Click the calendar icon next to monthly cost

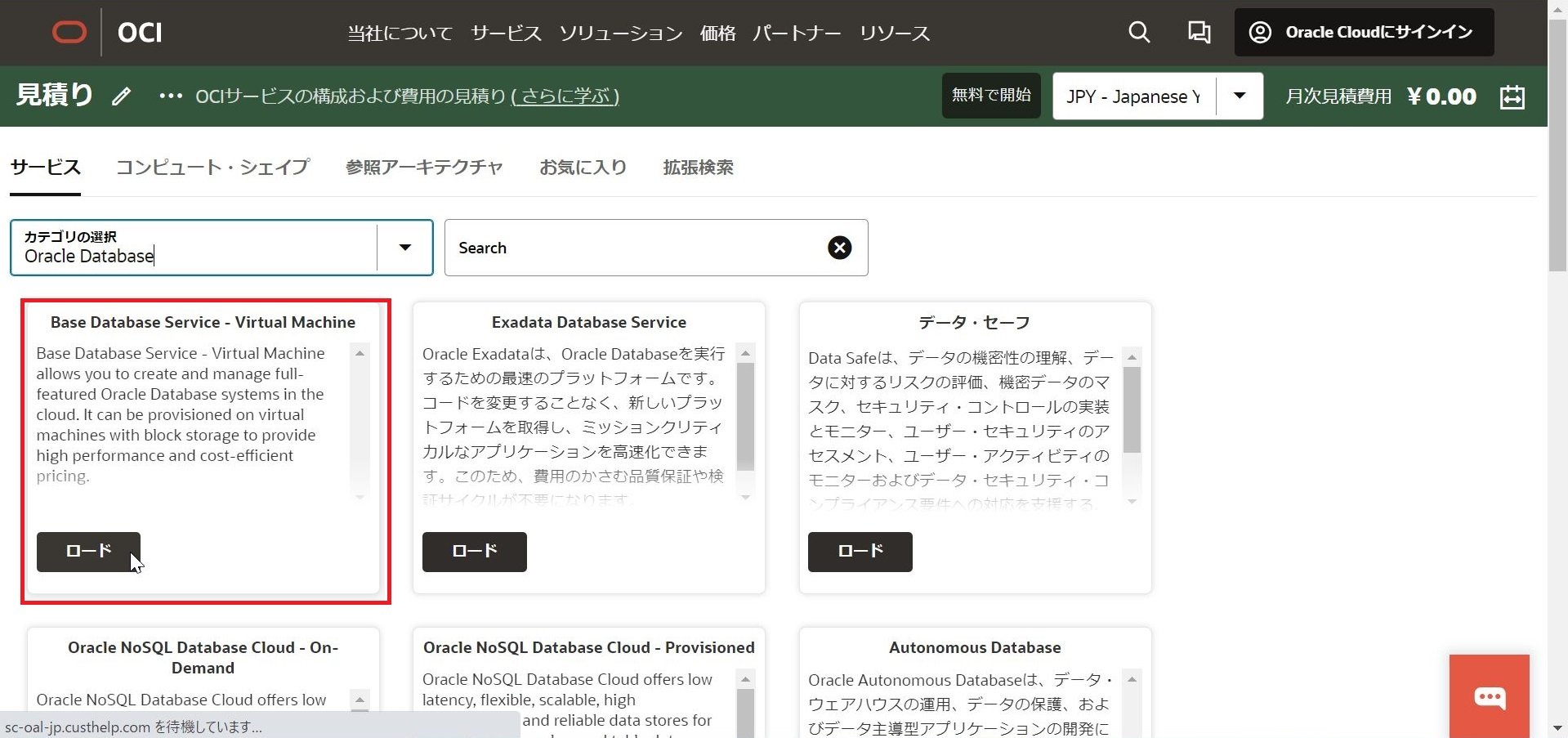click(x=1512, y=96)
